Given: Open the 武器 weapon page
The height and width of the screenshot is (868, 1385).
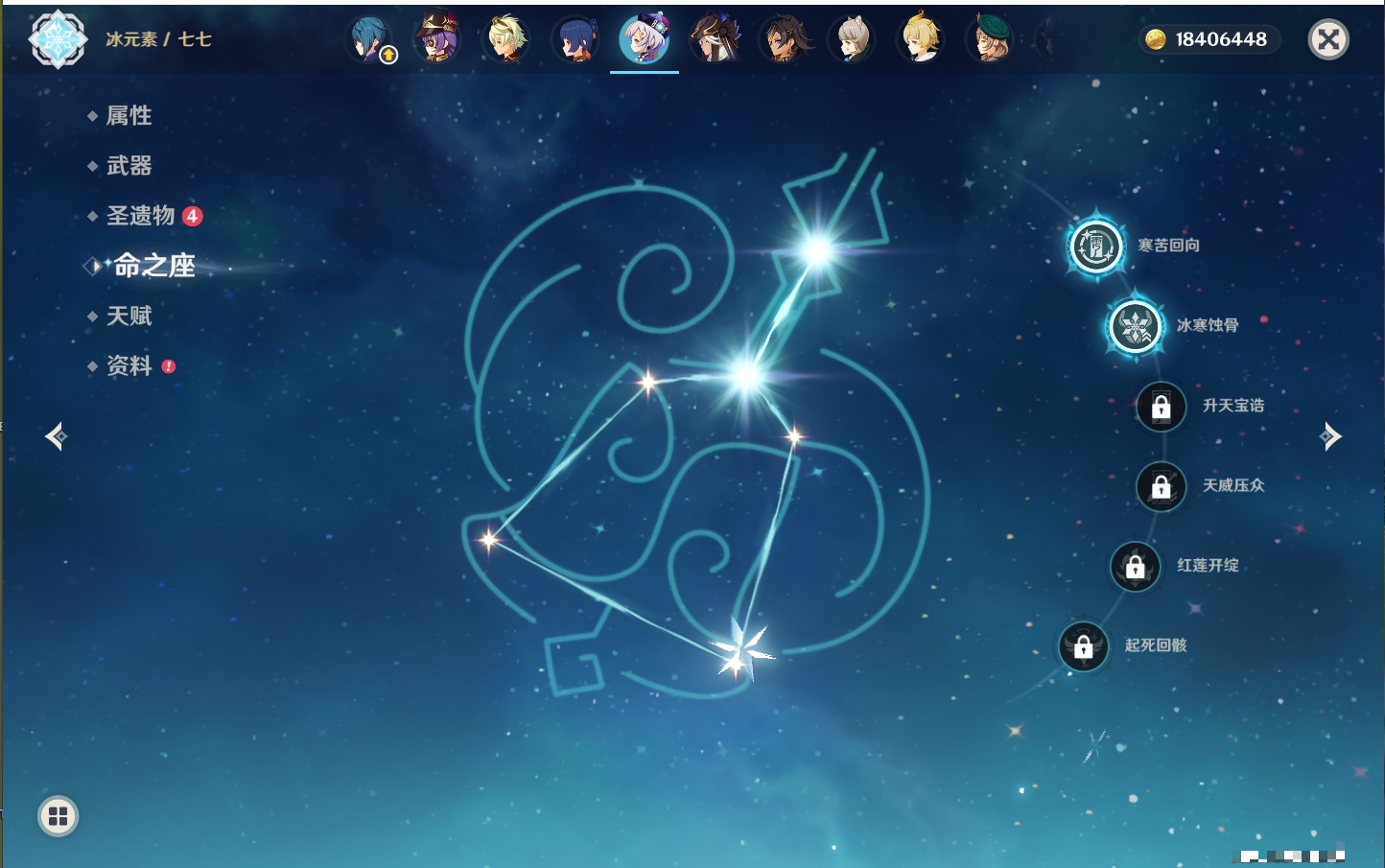Looking at the screenshot, I should [129, 166].
